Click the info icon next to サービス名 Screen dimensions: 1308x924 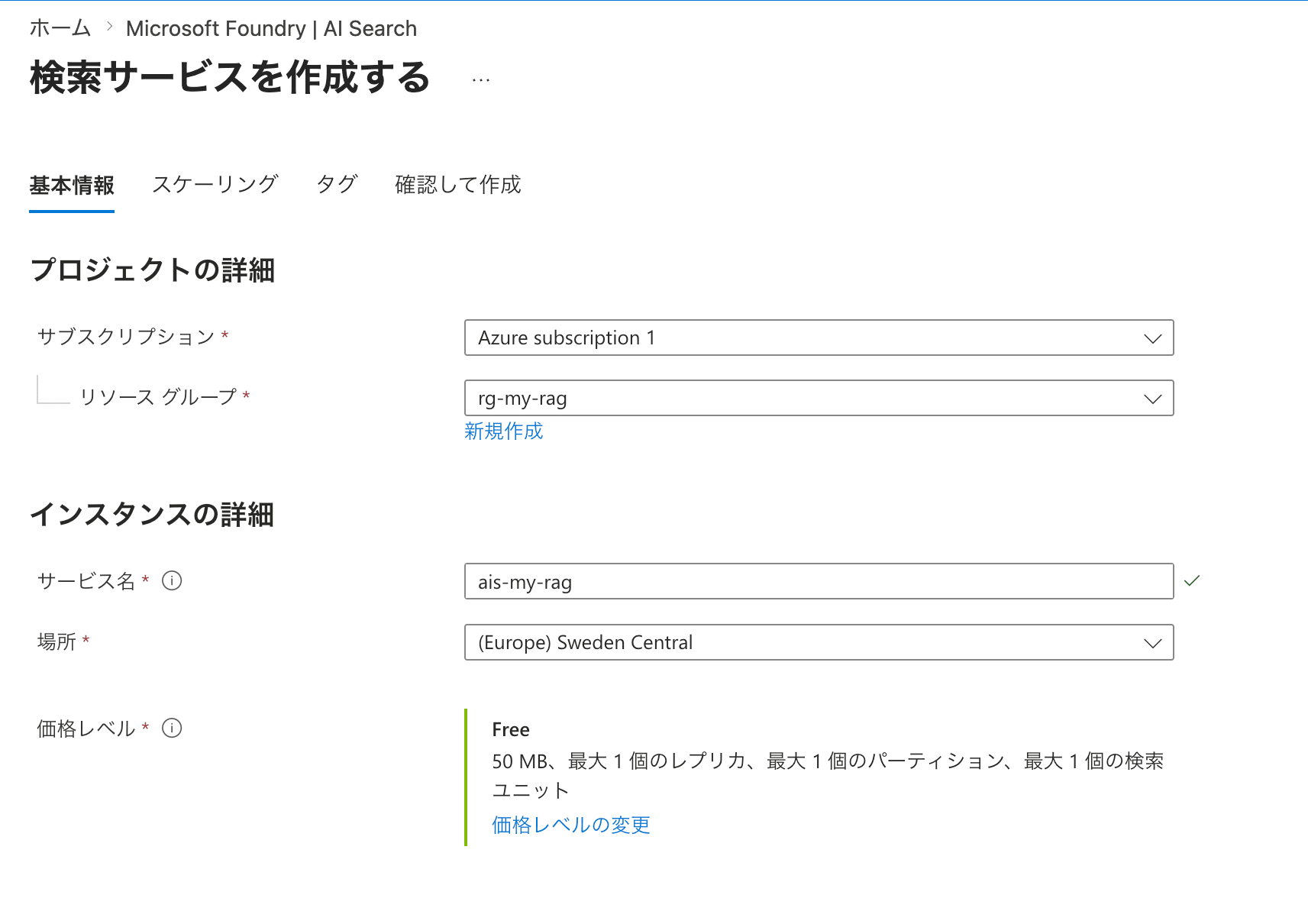tap(172, 581)
